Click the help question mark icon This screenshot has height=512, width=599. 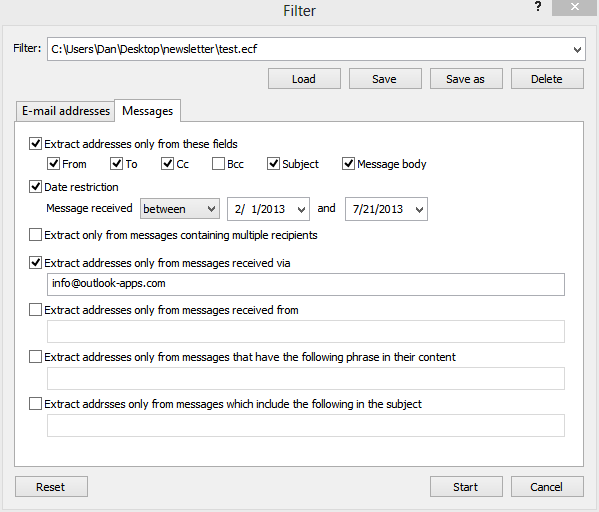538,6
